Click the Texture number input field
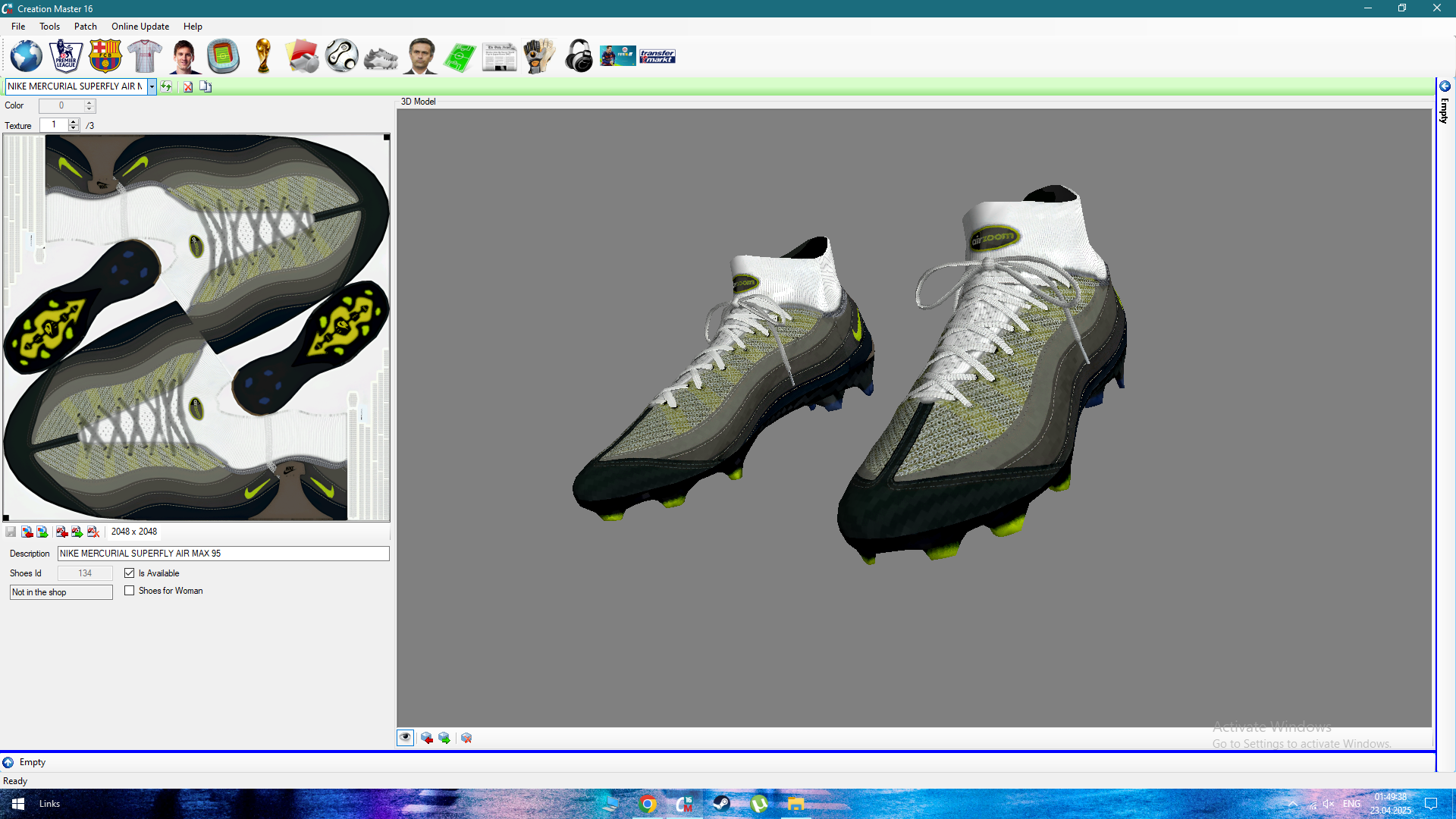The height and width of the screenshot is (819, 1456). click(x=54, y=125)
